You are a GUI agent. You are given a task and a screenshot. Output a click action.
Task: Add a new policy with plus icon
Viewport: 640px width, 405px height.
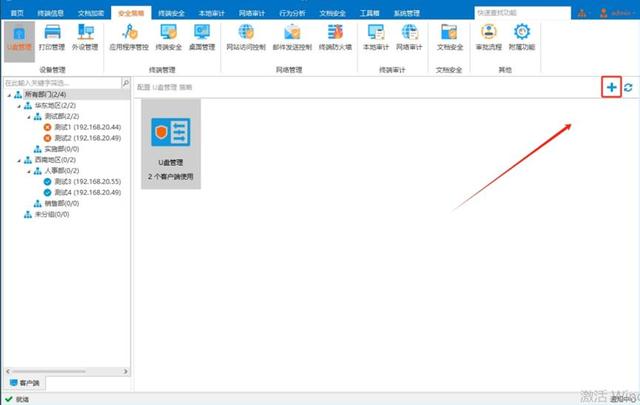point(611,87)
